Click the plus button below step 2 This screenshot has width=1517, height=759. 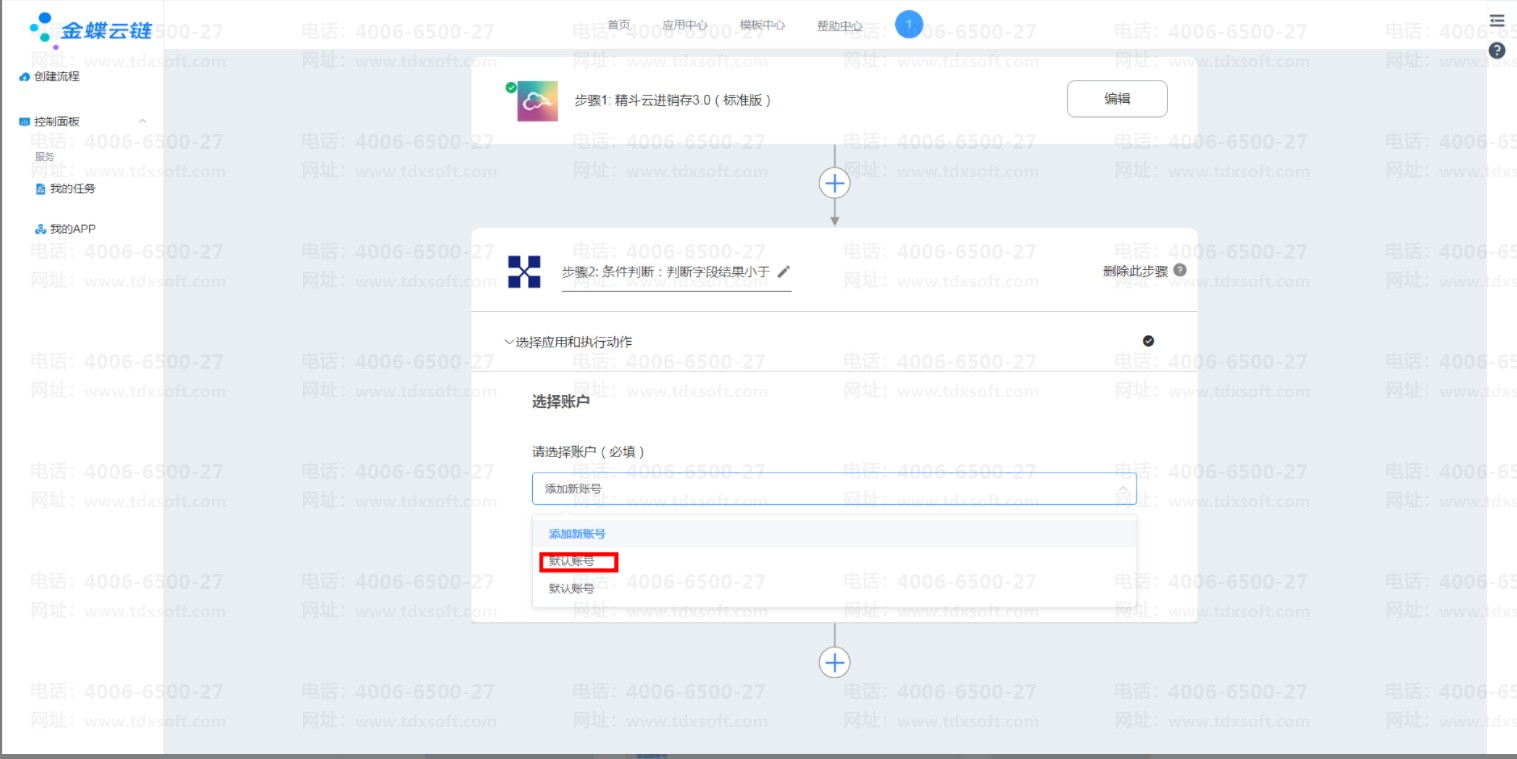834,662
